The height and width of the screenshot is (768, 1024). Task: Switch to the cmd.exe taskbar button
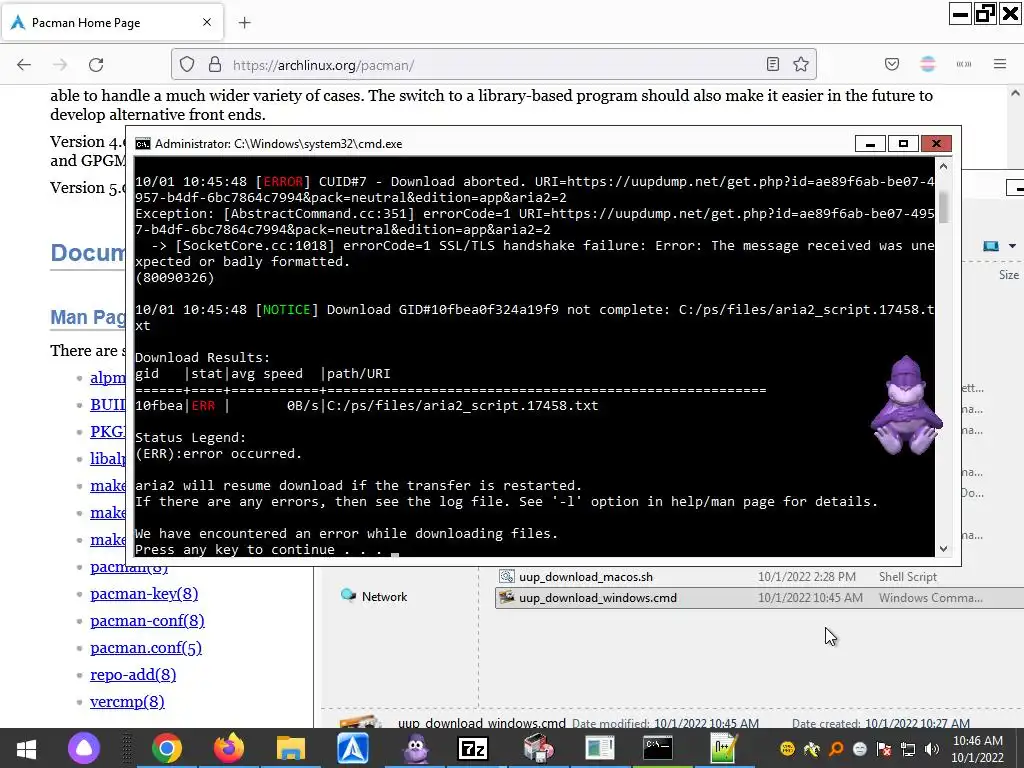click(x=658, y=748)
